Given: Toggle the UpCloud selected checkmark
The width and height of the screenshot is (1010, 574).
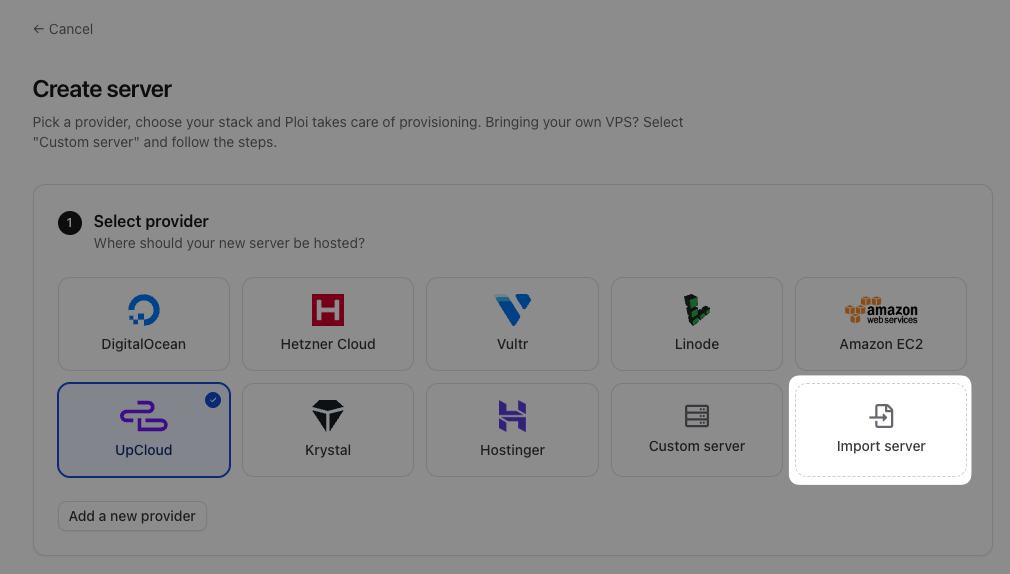Looking at the screenshot, I should coord(213,400).
